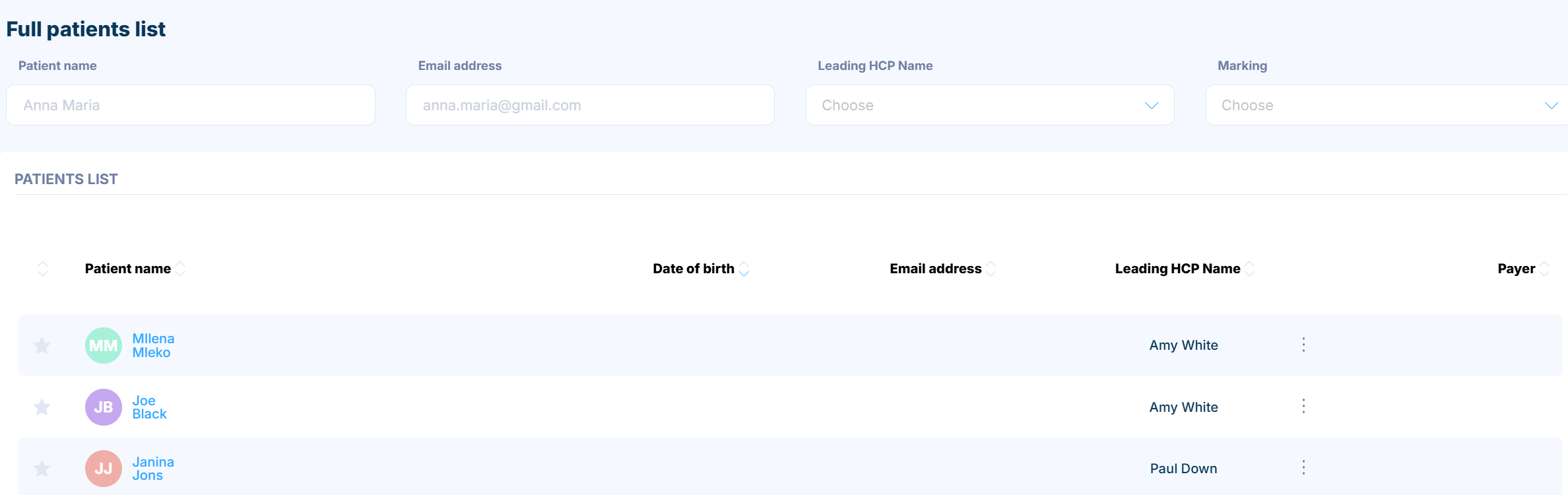The width and height of the screenshot is (1568, 495).
Task: Sort table by Leading HCP Name
Action: (x=1249, y=269)
